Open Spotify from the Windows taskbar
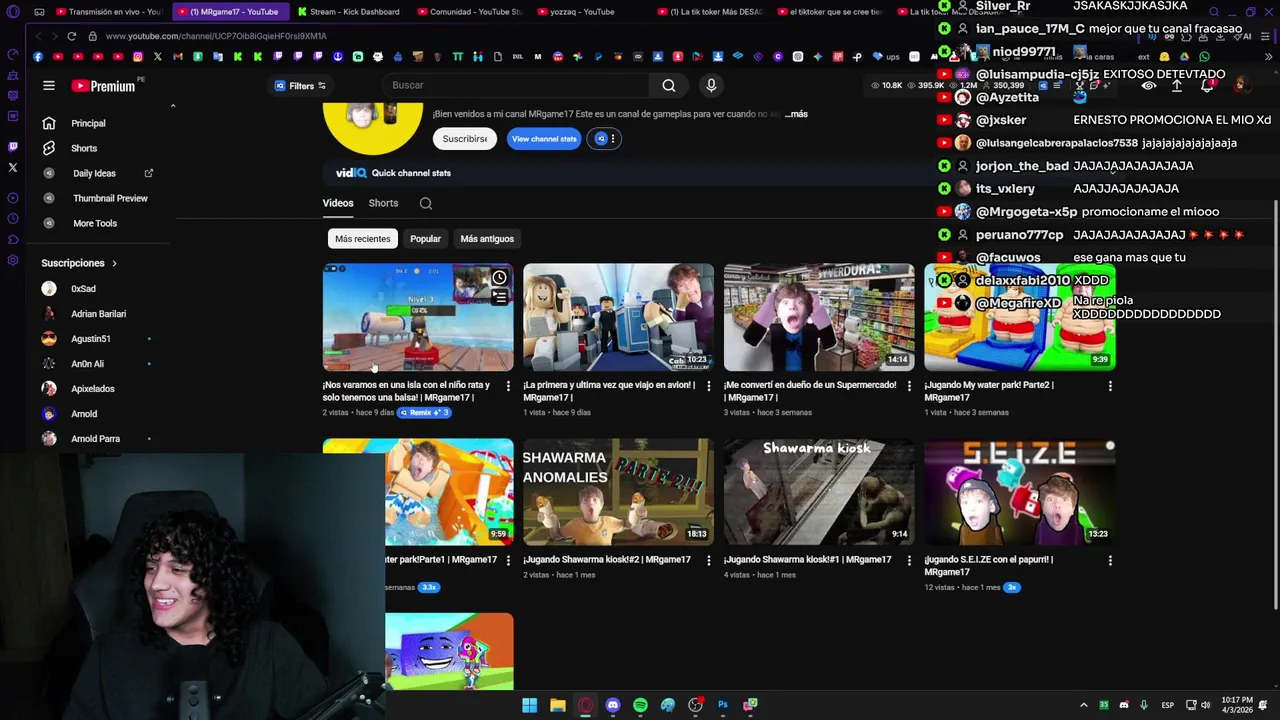 tap(640, 705)
